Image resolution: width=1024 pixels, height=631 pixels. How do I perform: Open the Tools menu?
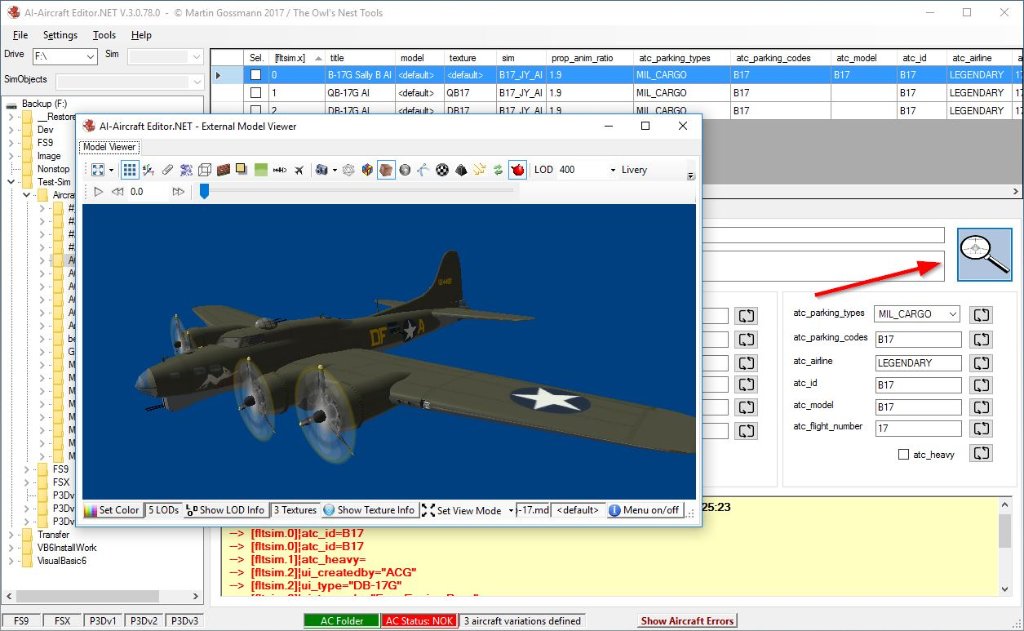pyautogui.click(x=104, y=35)
